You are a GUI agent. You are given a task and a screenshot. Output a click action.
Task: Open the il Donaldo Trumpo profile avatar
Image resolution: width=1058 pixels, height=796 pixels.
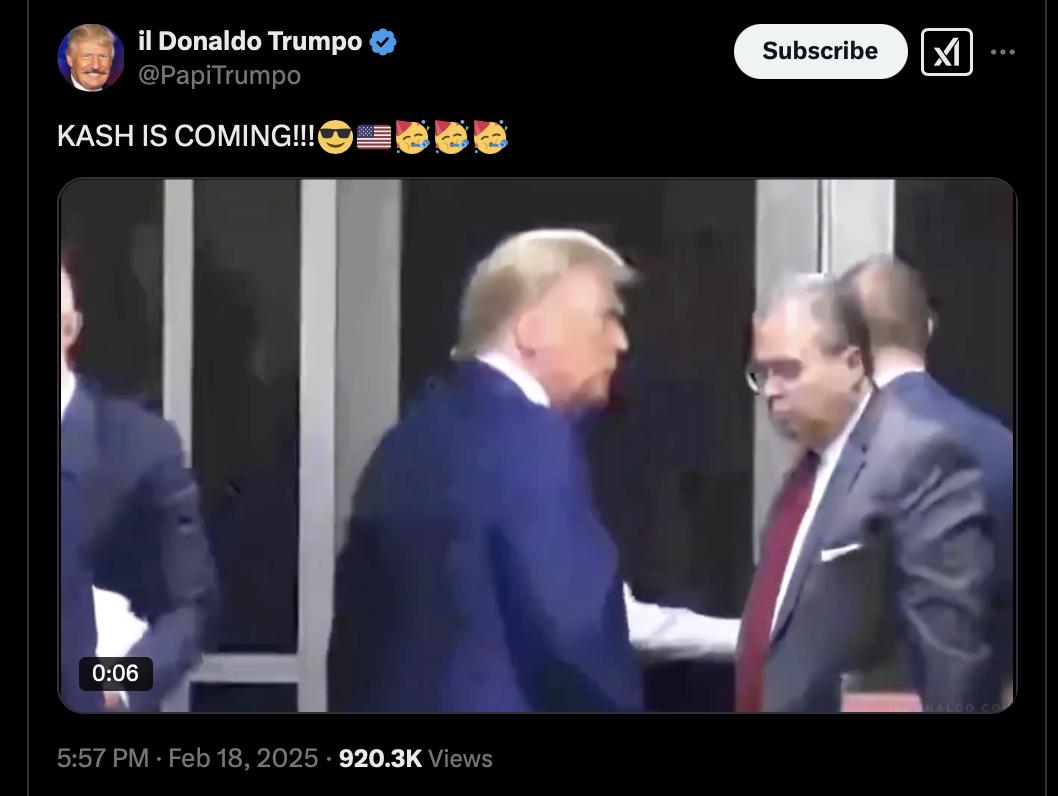coord(91,58)
